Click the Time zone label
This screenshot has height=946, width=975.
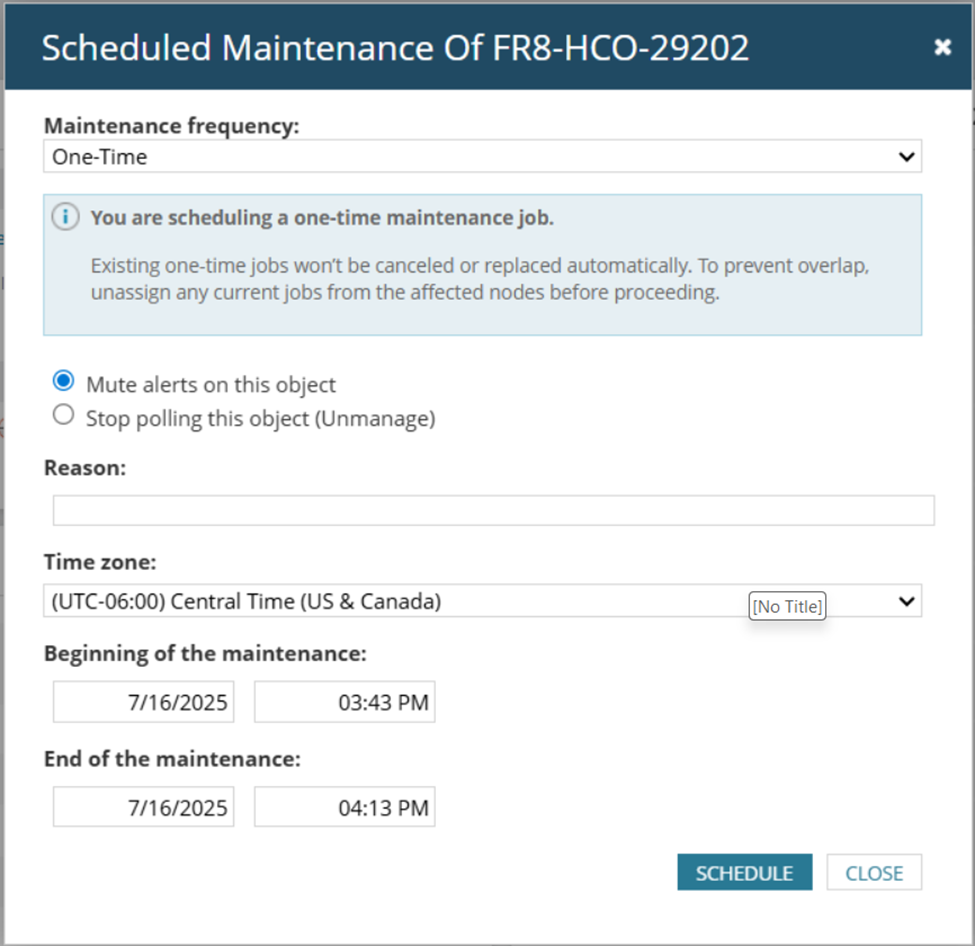(100, 562)
